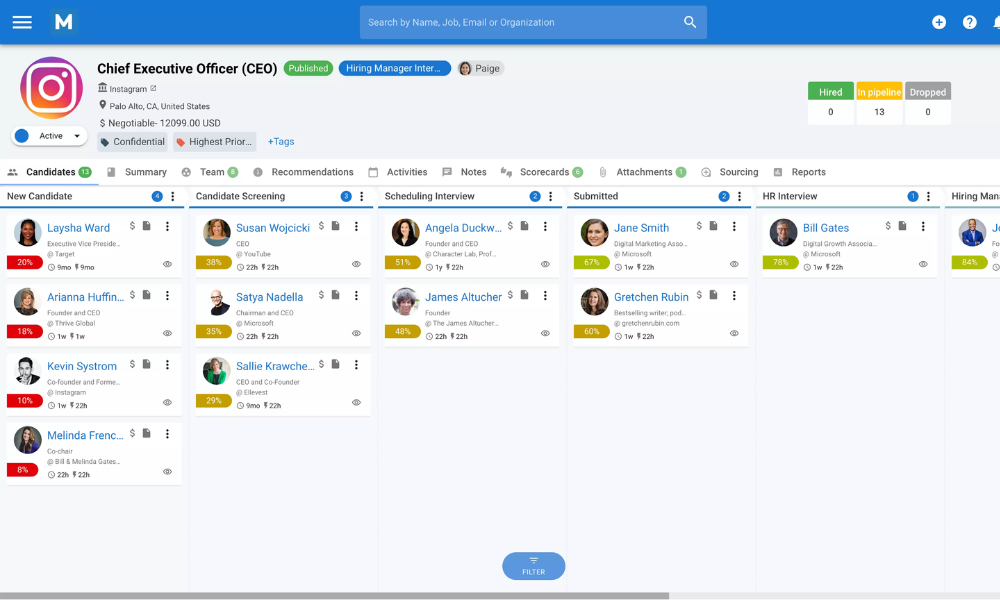Click the 67% match score on Jane Smith
1000x600 pixels.
[591, 262]
